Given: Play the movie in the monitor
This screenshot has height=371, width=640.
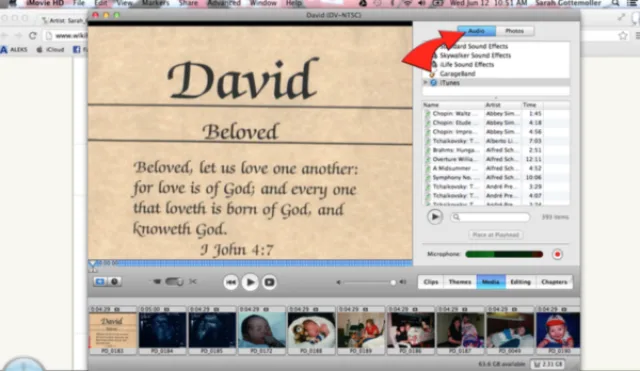Looking at the screenshot, I should click(250, 282).
